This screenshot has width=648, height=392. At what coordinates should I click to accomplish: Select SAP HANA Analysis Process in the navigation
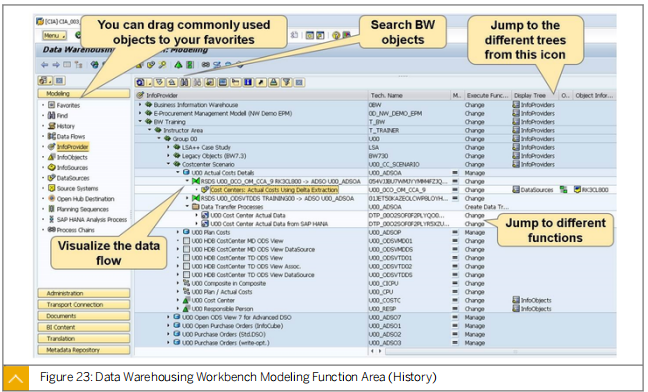pos(92,219)
